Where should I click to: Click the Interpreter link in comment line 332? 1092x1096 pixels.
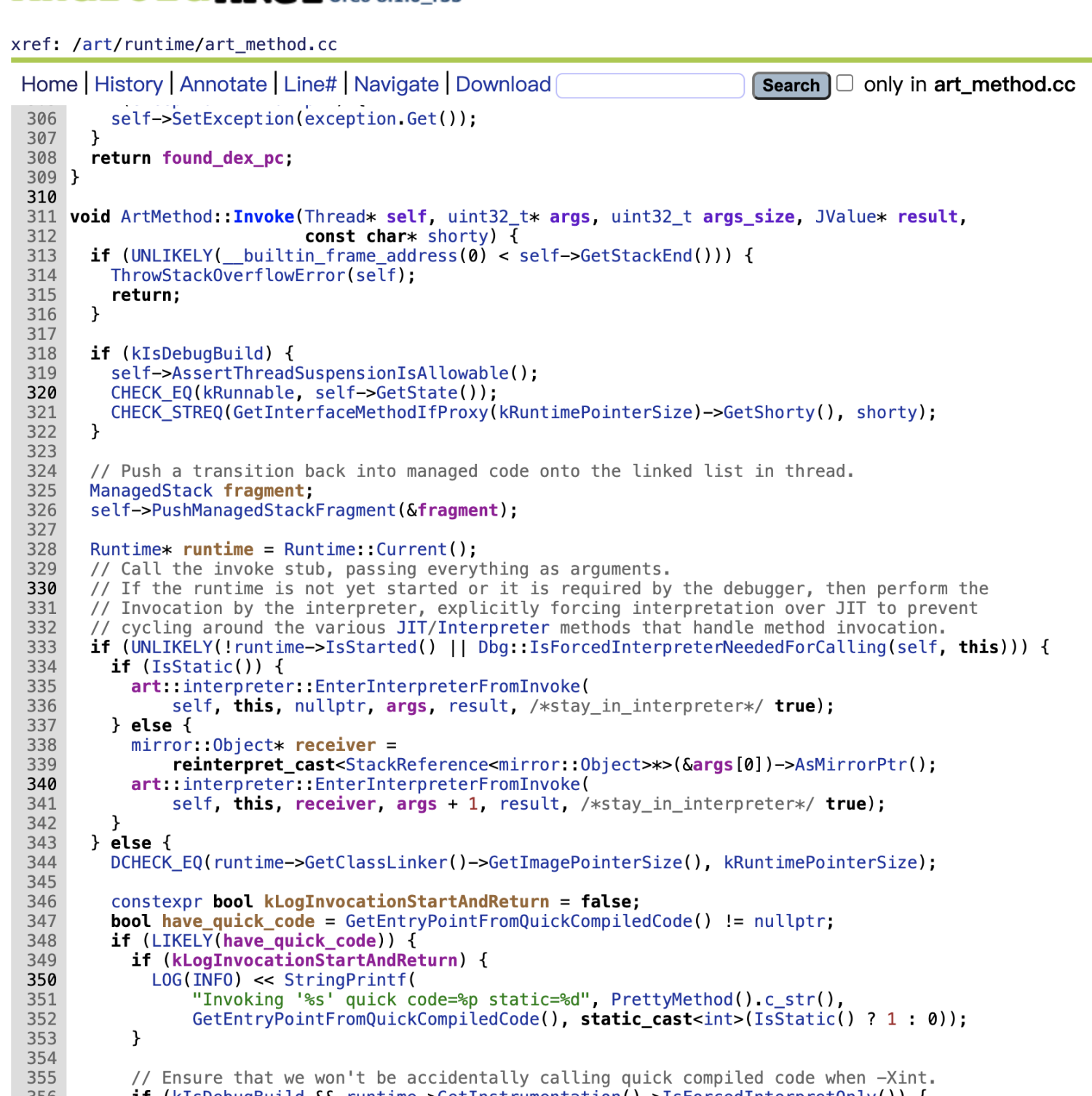494,628
